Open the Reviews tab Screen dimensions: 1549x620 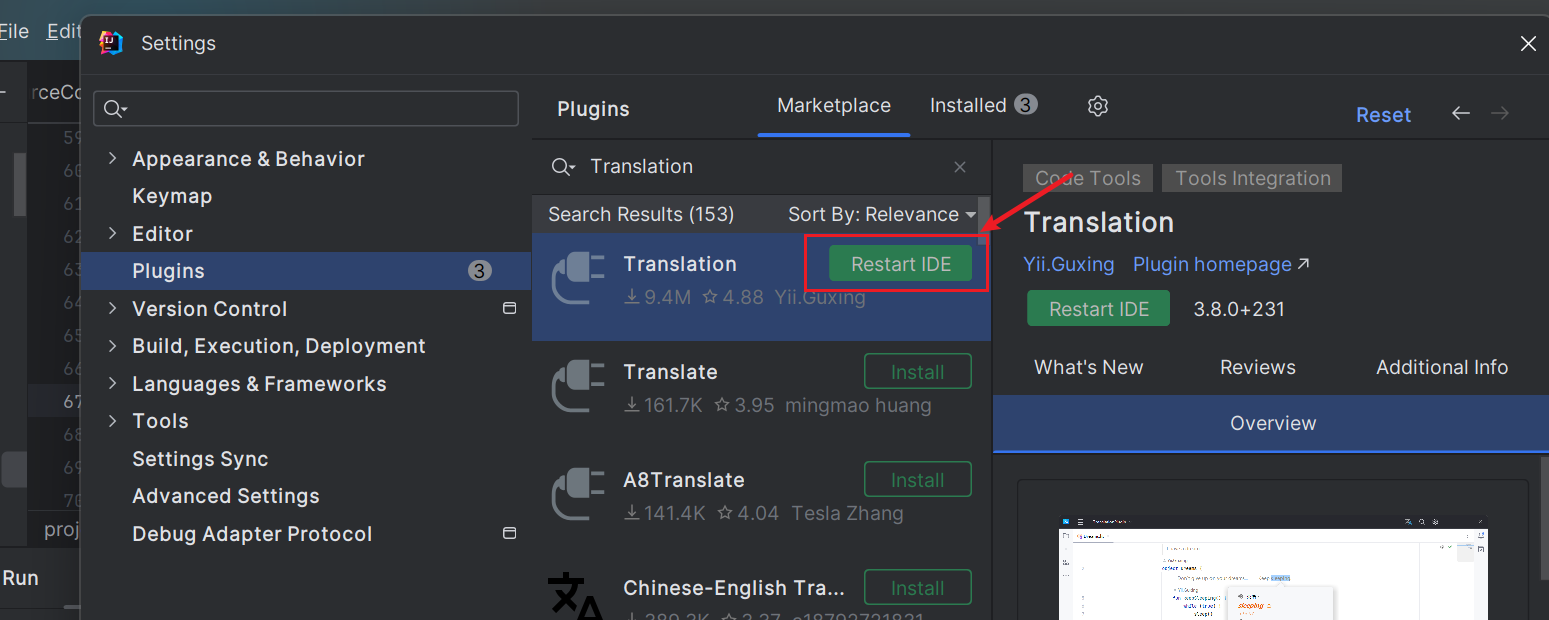click(x=1258, y=367)
